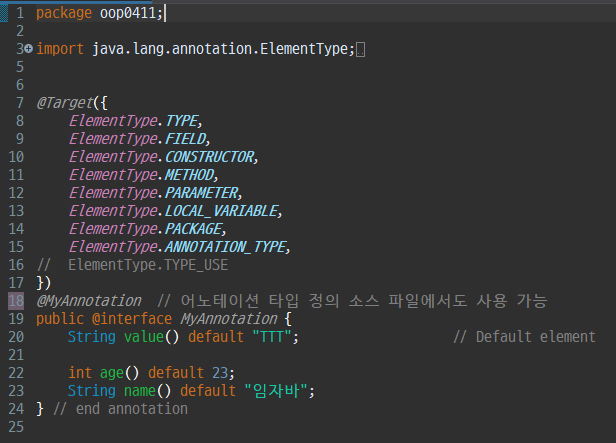Image resolution: width=616 pixels, height=443 pixels.
Task: Click the PACKAGE constant on line 14
Action: tap(193, 229)
